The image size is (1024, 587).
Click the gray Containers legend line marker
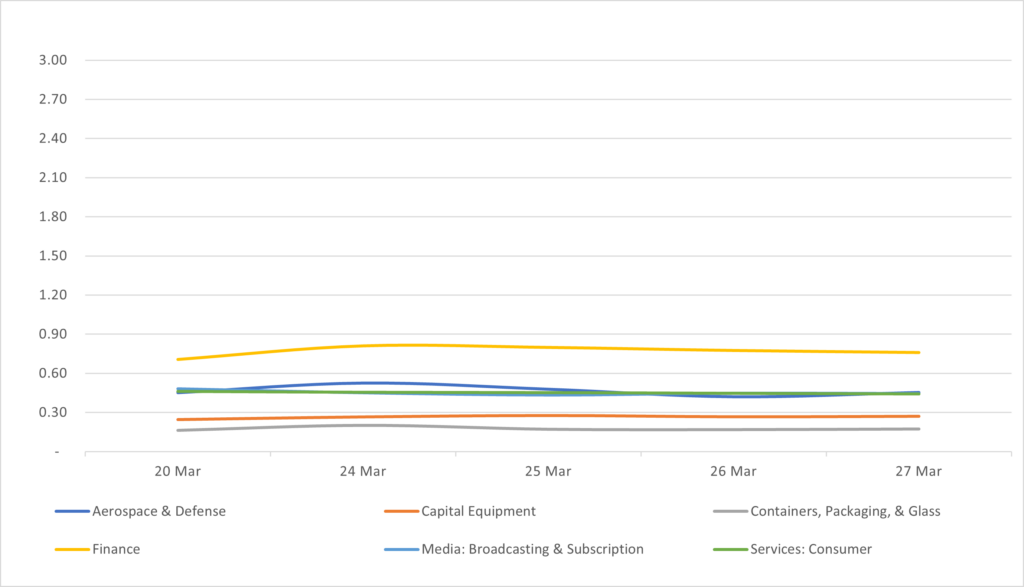(x=727, y=511)
